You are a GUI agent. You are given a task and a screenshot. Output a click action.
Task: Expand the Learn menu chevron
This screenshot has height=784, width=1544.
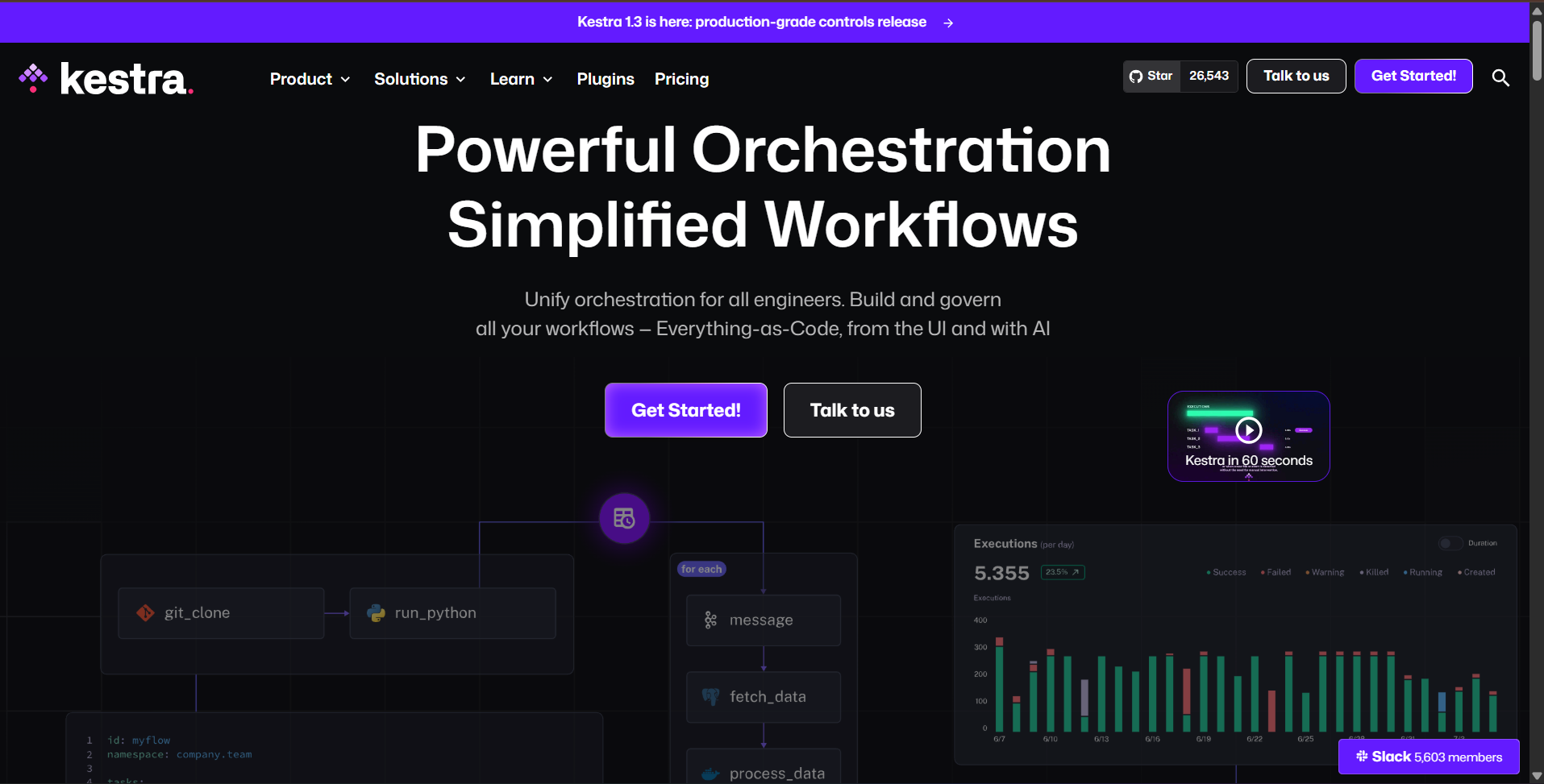(x=548, y=80)
